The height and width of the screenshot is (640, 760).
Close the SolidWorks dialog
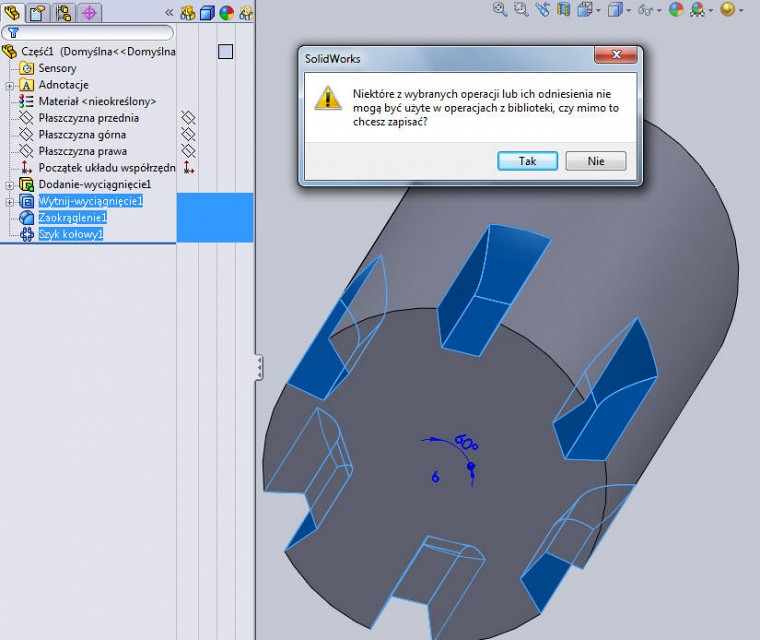tap(616, 55)
